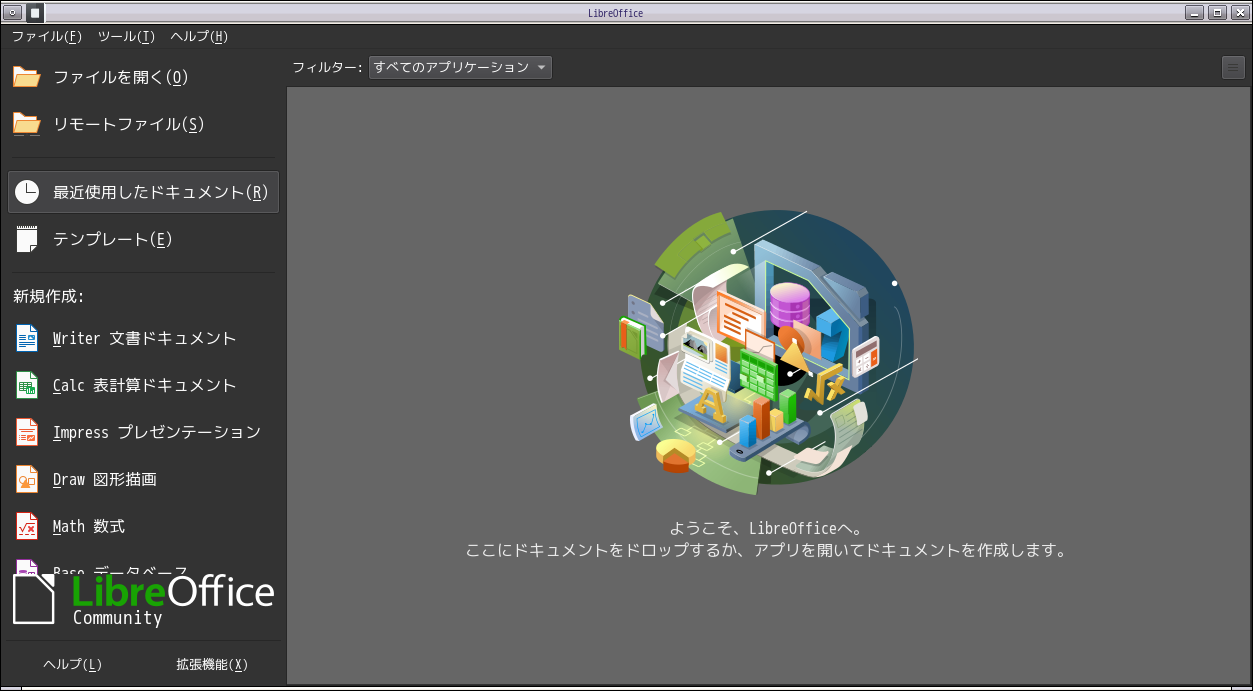Maximize the LibreOffice window
Screen dimensions: 1253x691
tap(1217, 13)
